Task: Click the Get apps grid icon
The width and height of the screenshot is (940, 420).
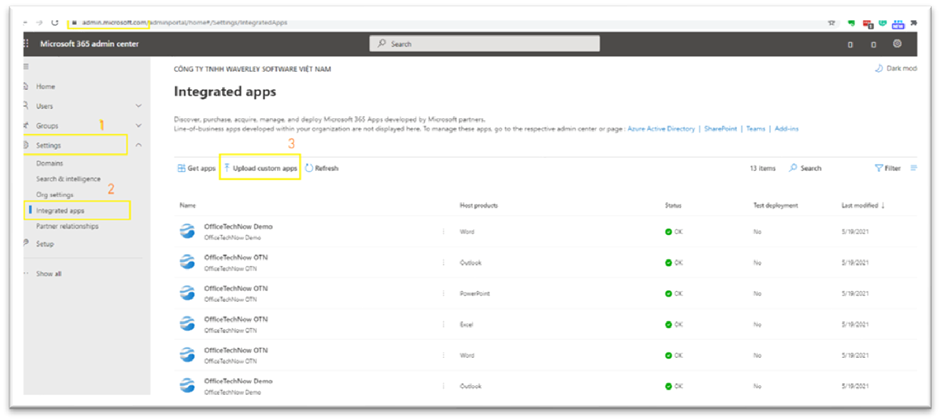Action: pos(181,168)
